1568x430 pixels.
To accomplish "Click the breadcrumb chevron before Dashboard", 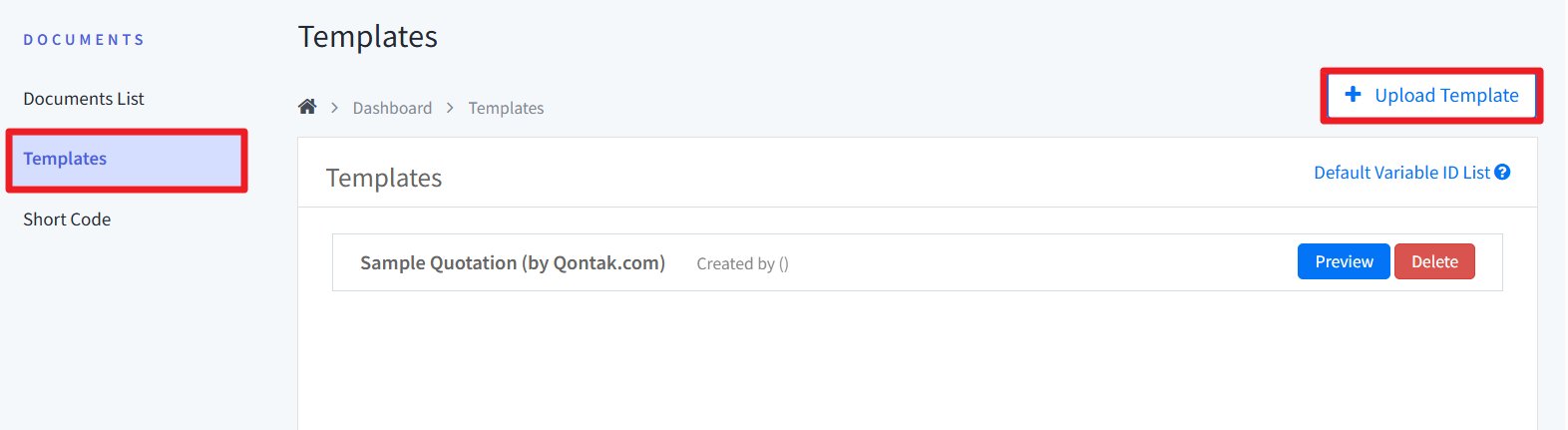I will point(334,108).
